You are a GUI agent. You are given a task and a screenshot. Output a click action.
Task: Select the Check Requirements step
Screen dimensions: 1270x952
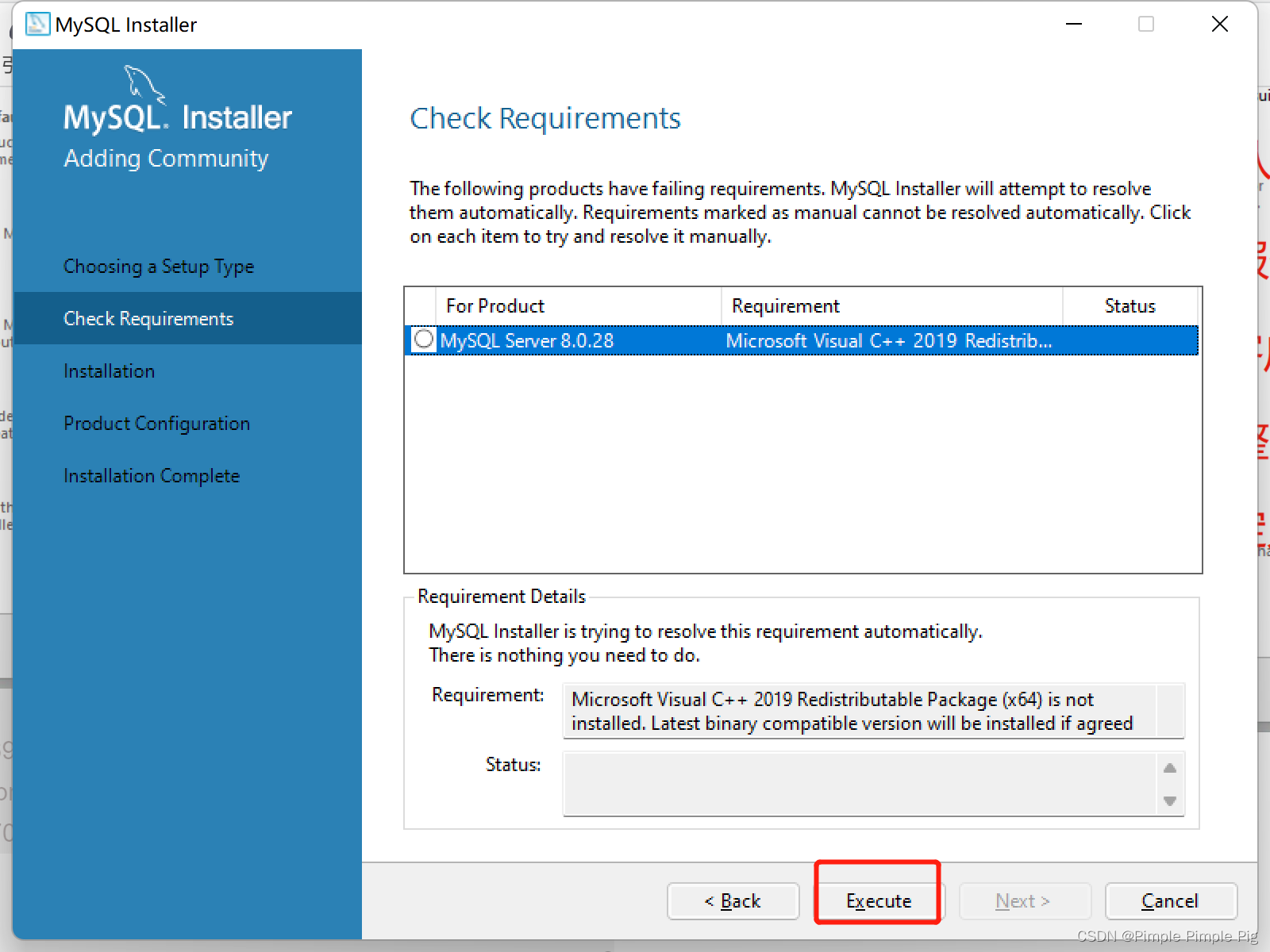[x=187, y=318]
